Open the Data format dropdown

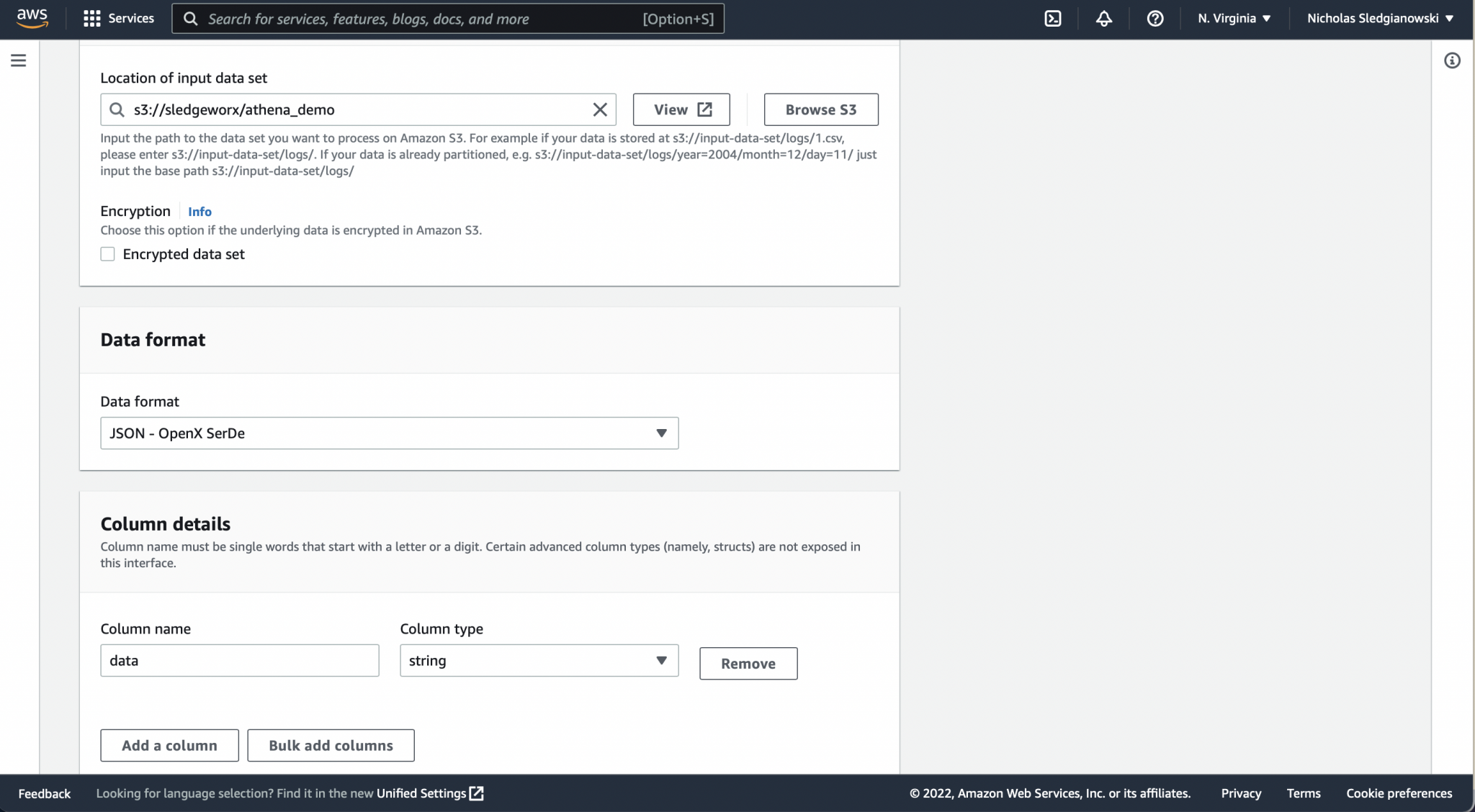(x=388, y=433)
